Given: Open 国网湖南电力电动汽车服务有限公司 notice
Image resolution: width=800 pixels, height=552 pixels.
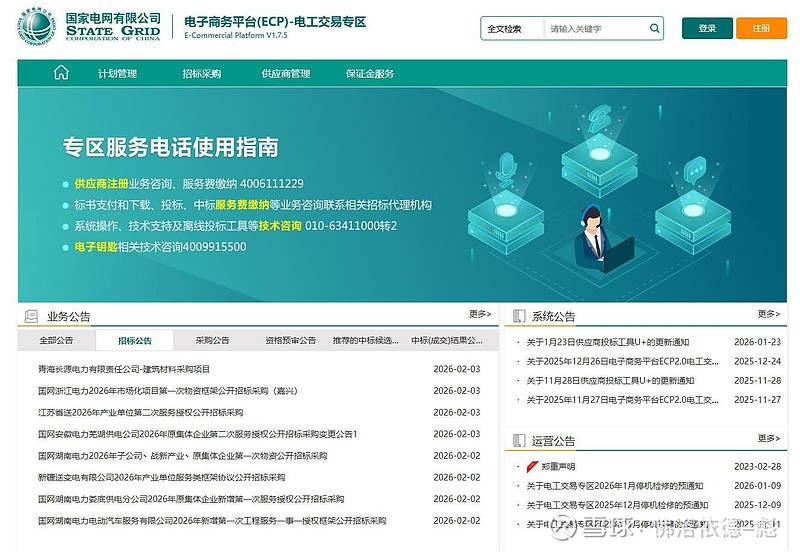Looking at the screenshot, I should (x=212, y=521).
